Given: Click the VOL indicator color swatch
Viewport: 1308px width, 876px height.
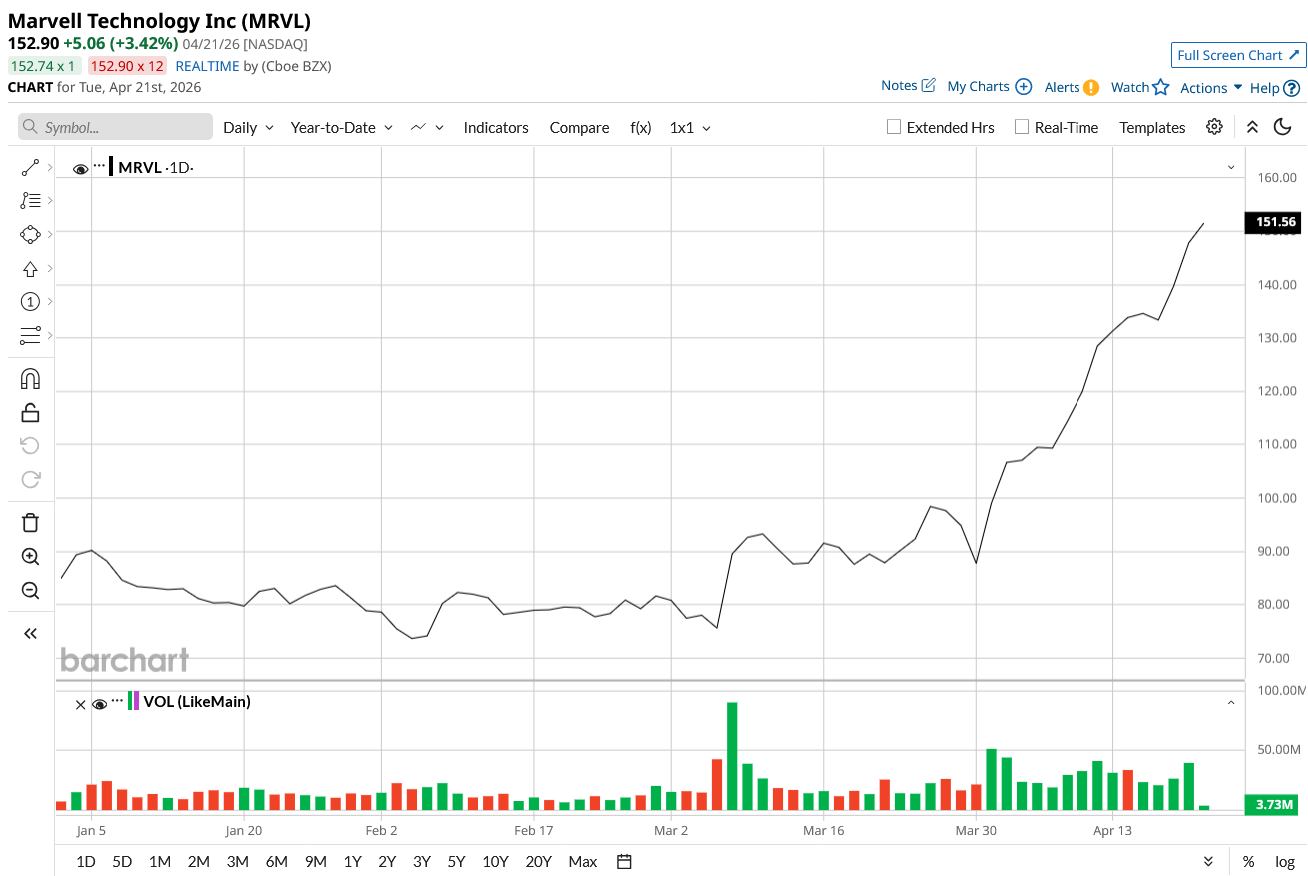Looking at the screenshot, I should coord(134,701).
